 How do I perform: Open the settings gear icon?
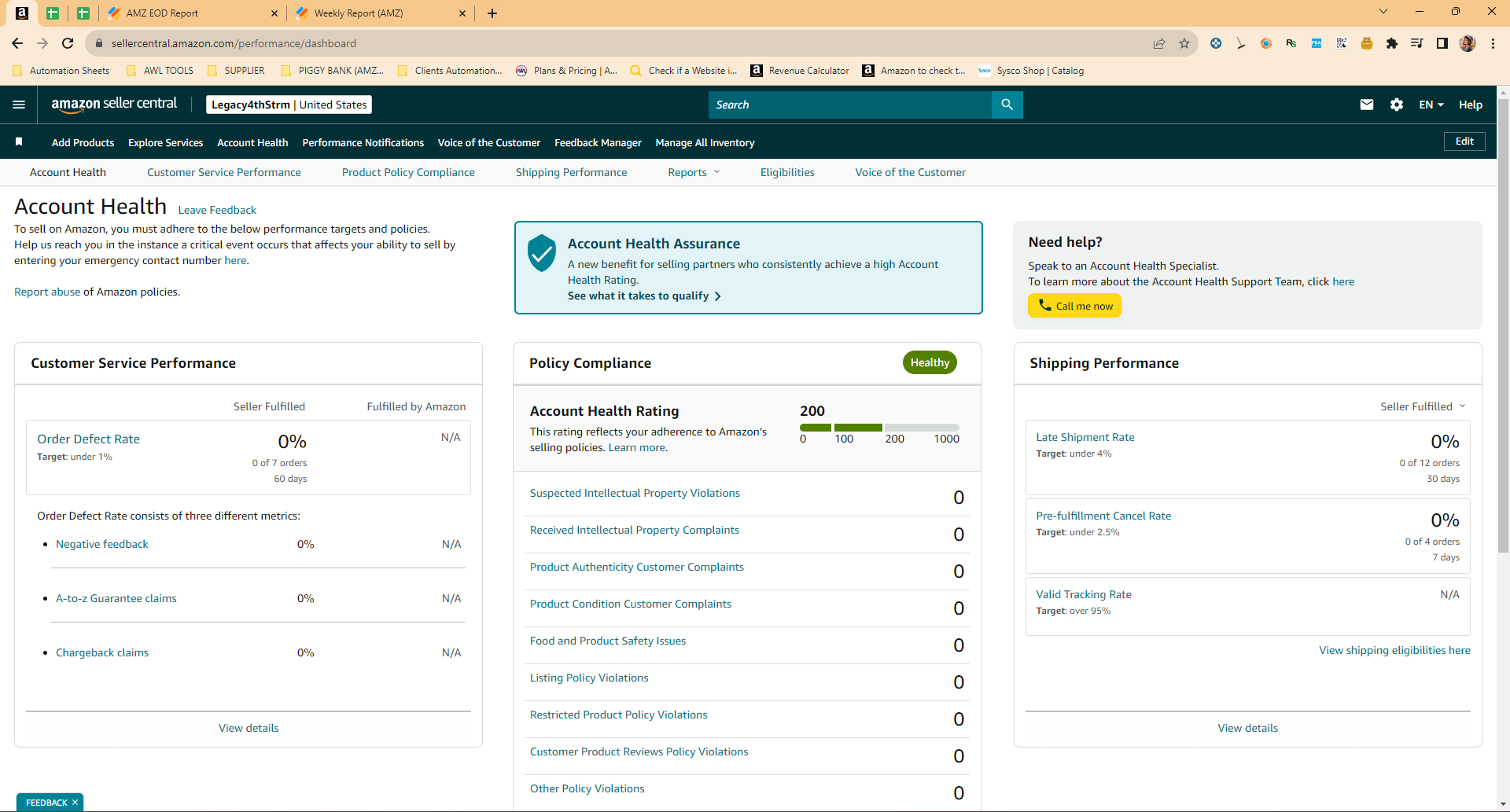(x=1397, y=105)
